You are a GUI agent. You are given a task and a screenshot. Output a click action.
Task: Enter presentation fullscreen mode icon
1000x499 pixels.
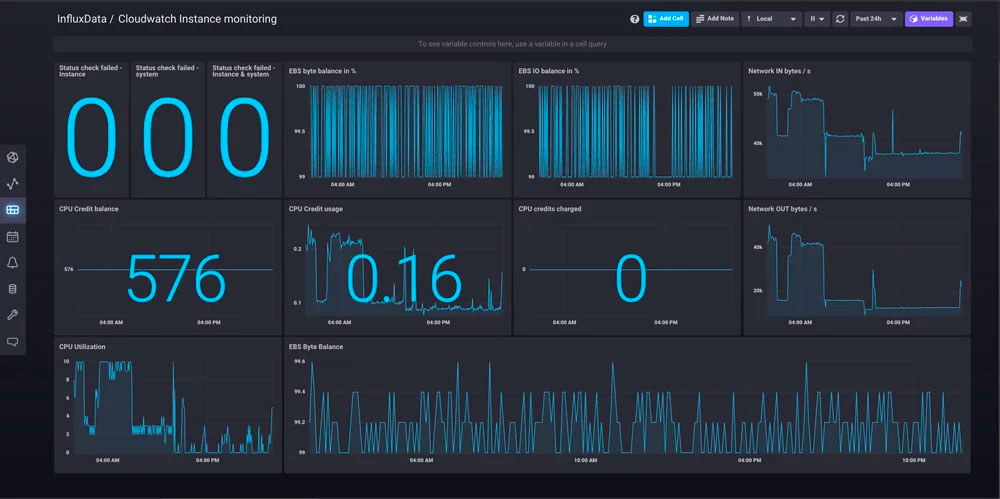[963, 19]
